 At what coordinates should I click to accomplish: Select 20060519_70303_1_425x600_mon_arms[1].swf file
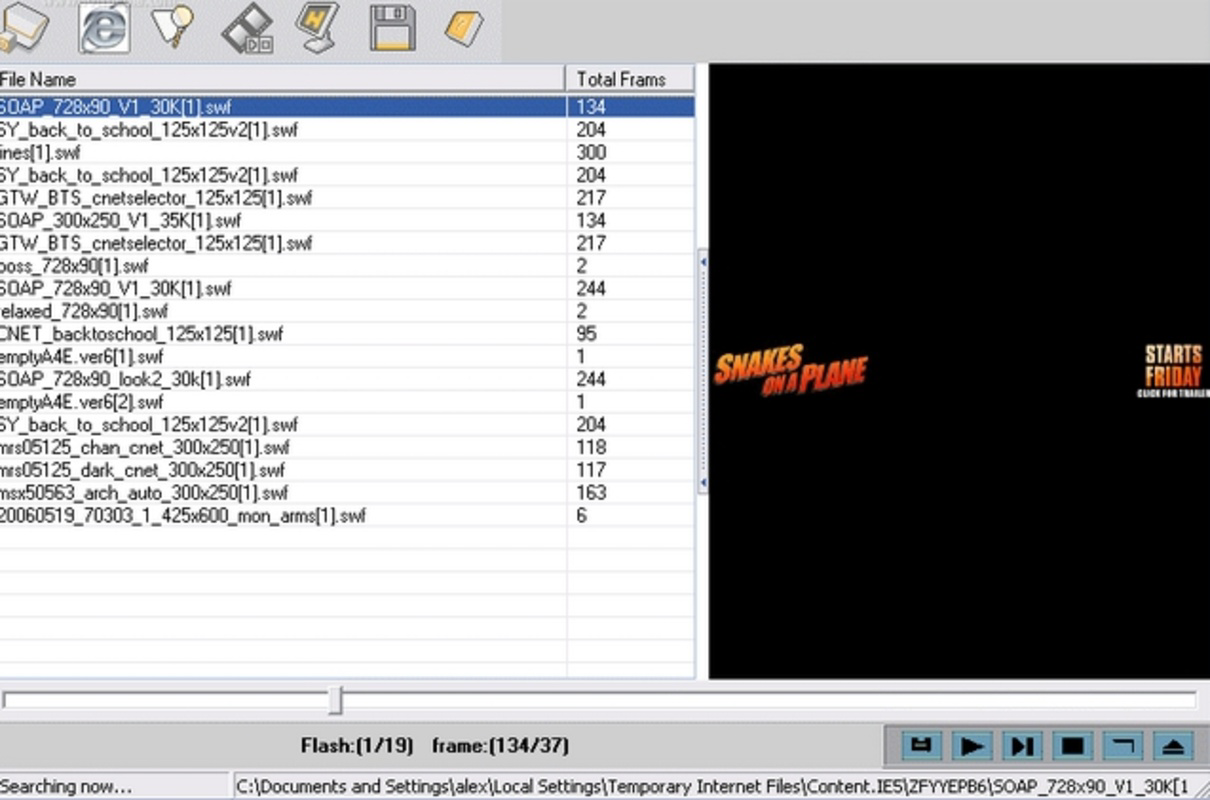[x=347, y=515]
